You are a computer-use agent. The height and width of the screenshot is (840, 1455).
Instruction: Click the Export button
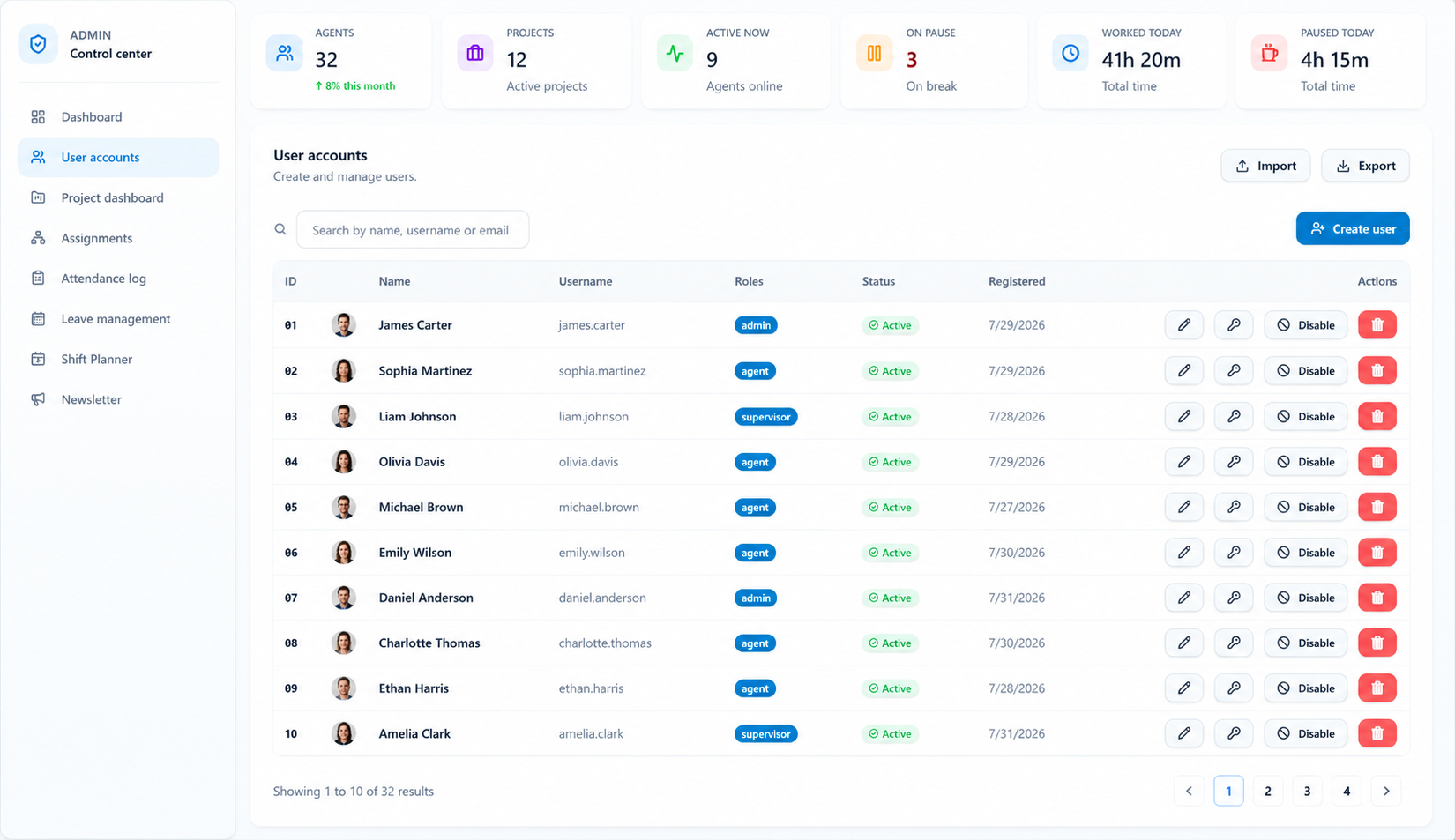tap(1365, 166)
